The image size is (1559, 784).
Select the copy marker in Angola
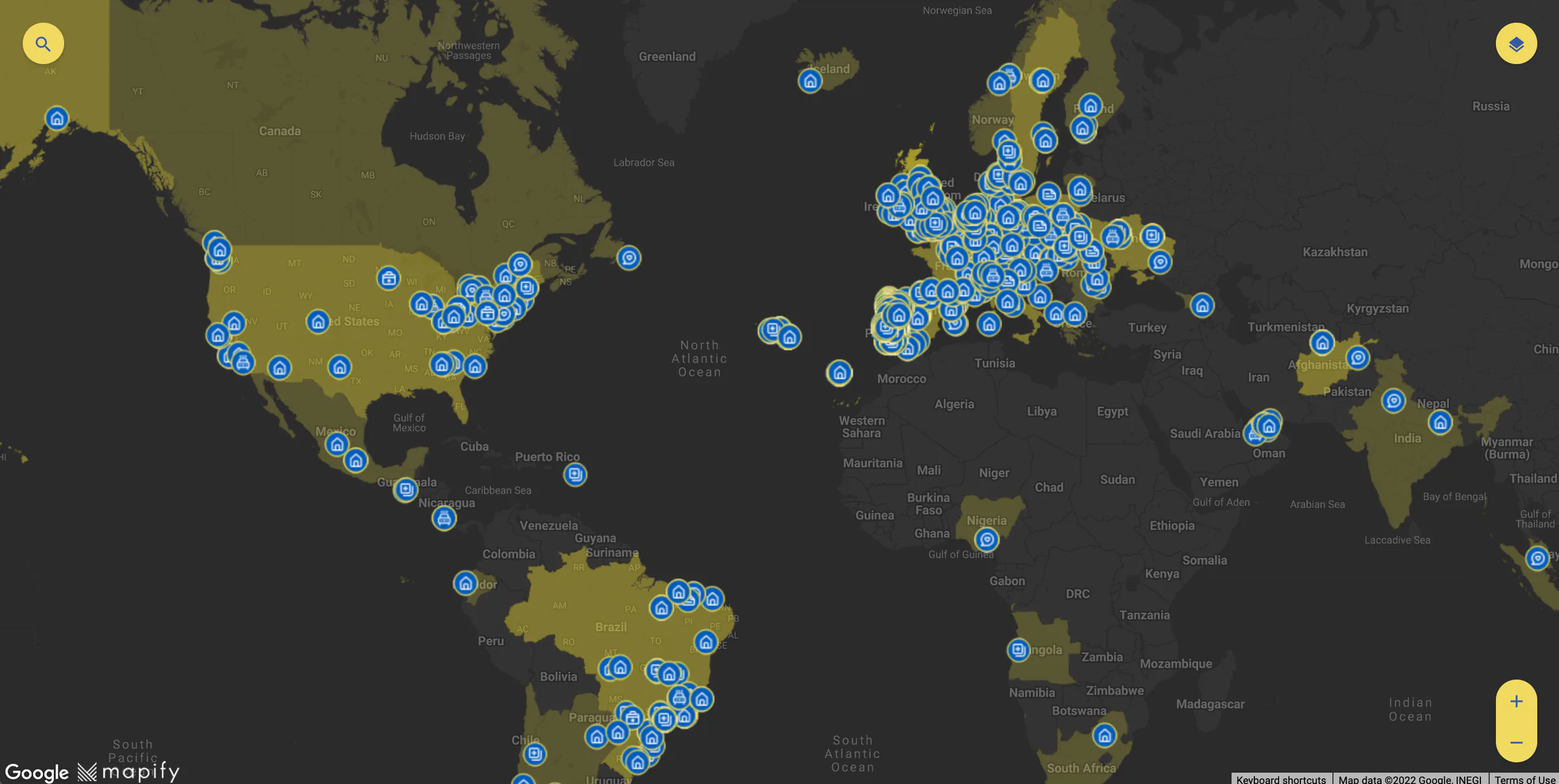point(1018,648)
